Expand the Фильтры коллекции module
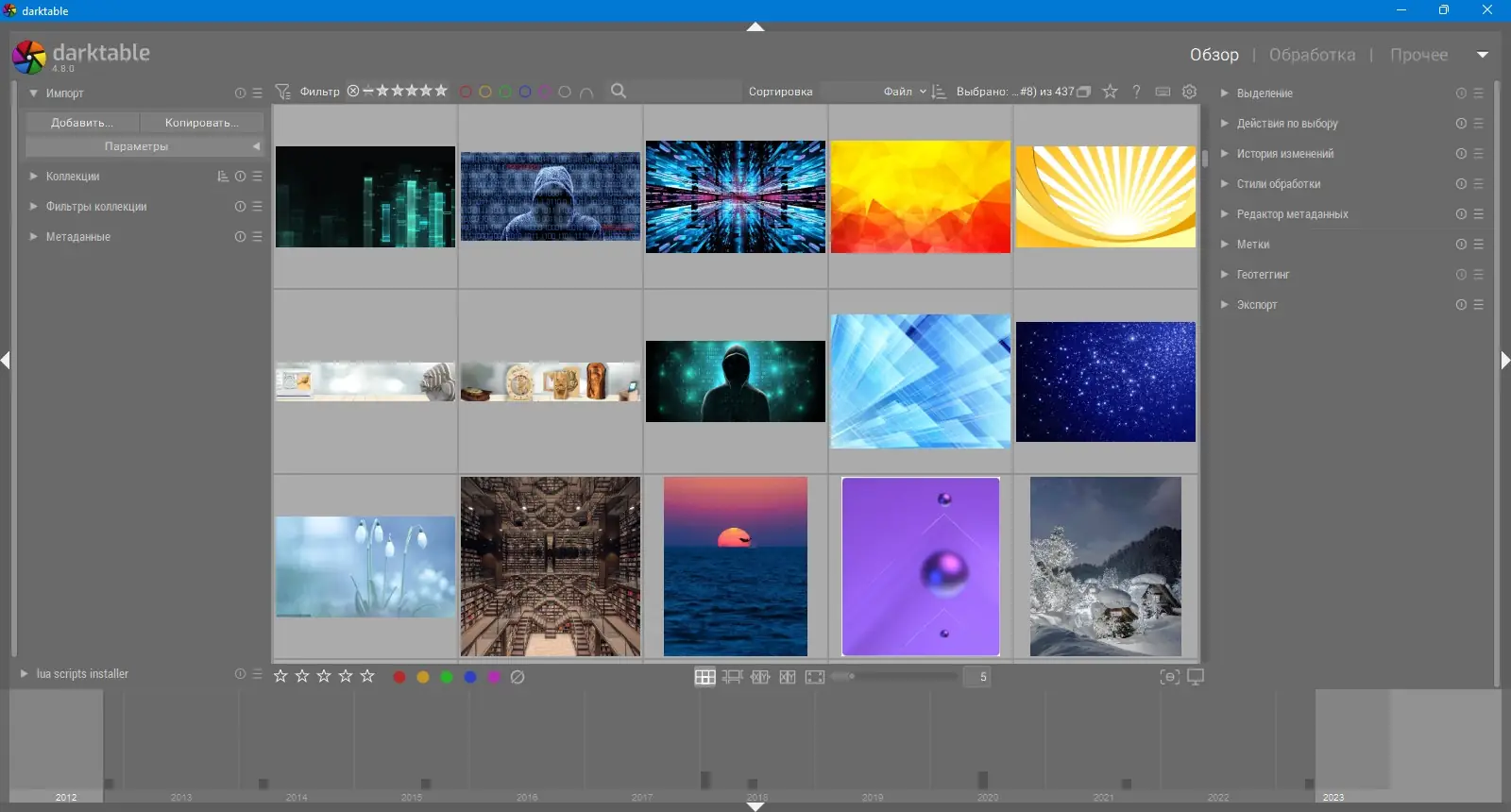The image size is (1511, 812). (x=33, y=207)
